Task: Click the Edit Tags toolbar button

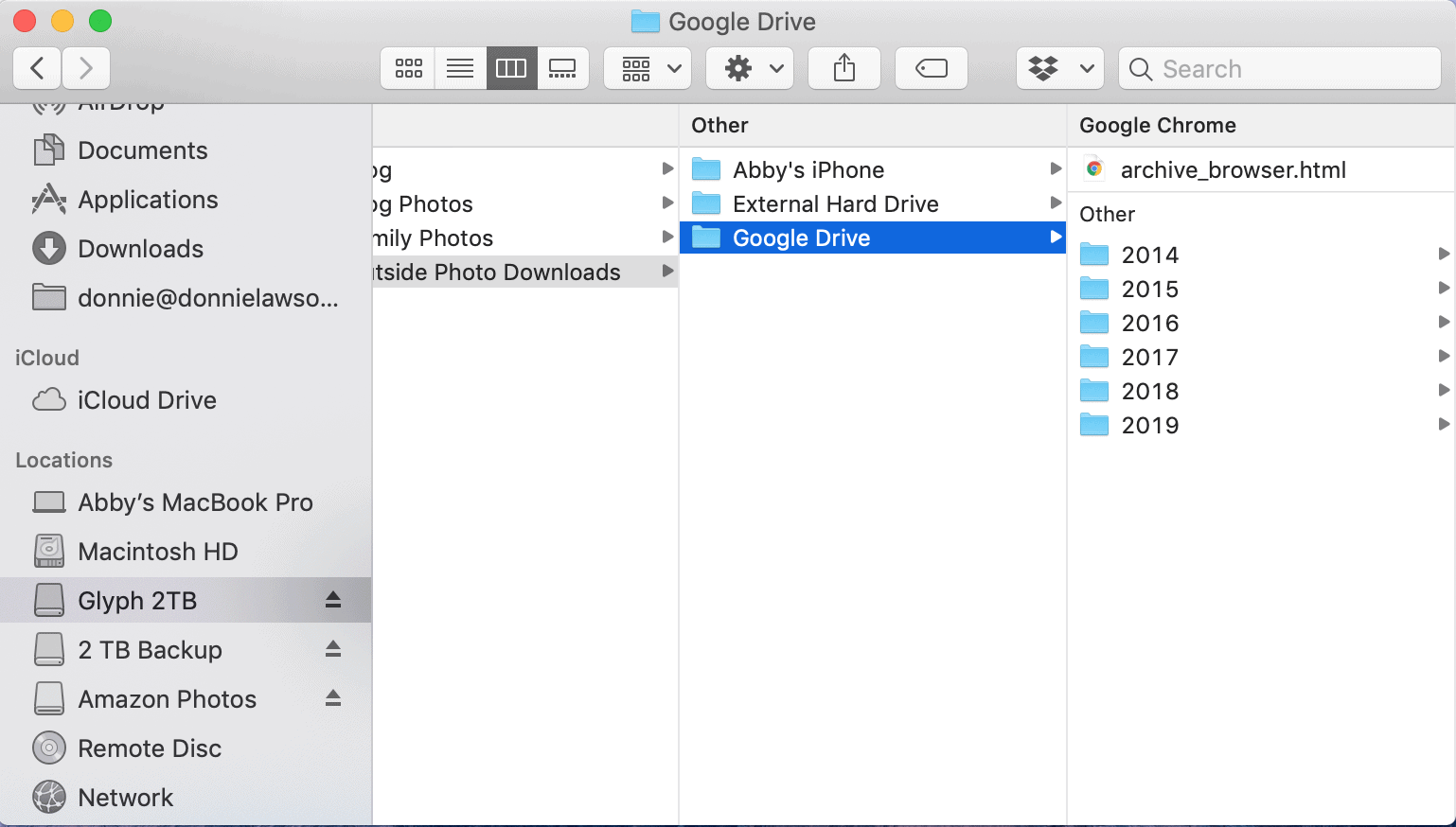Action: [932, 68]
